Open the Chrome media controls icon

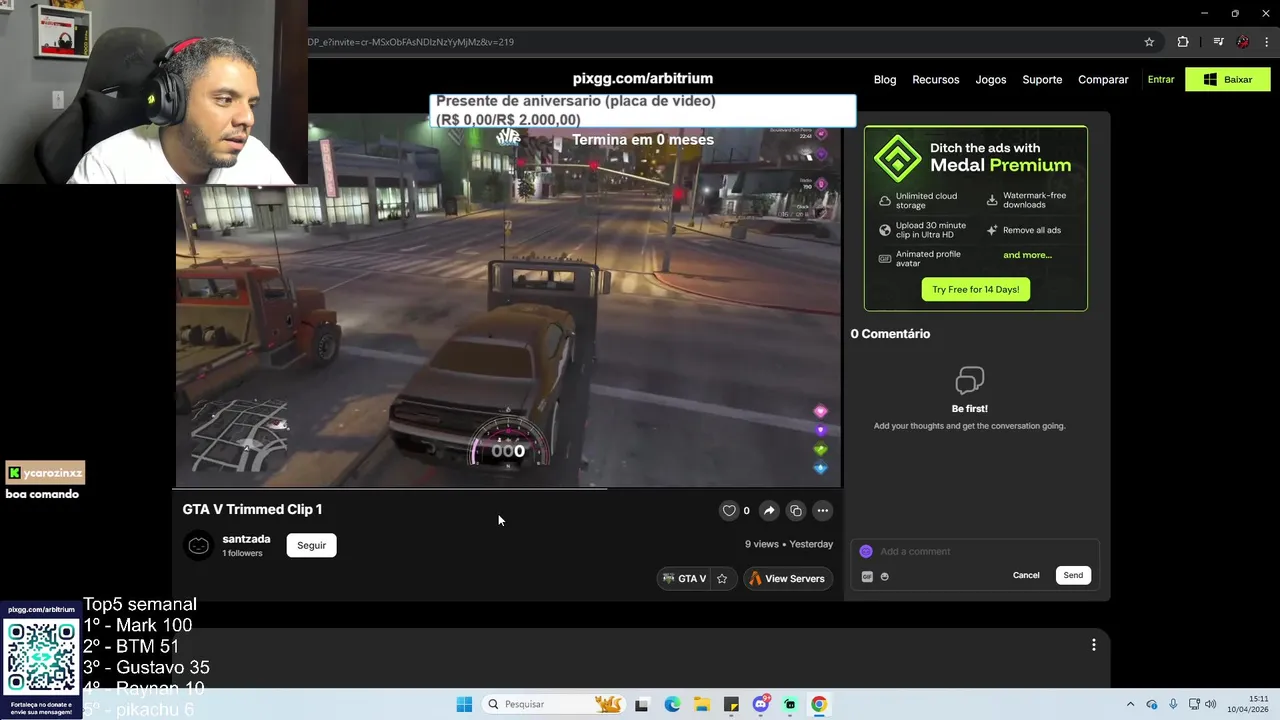click(1218, 42)
